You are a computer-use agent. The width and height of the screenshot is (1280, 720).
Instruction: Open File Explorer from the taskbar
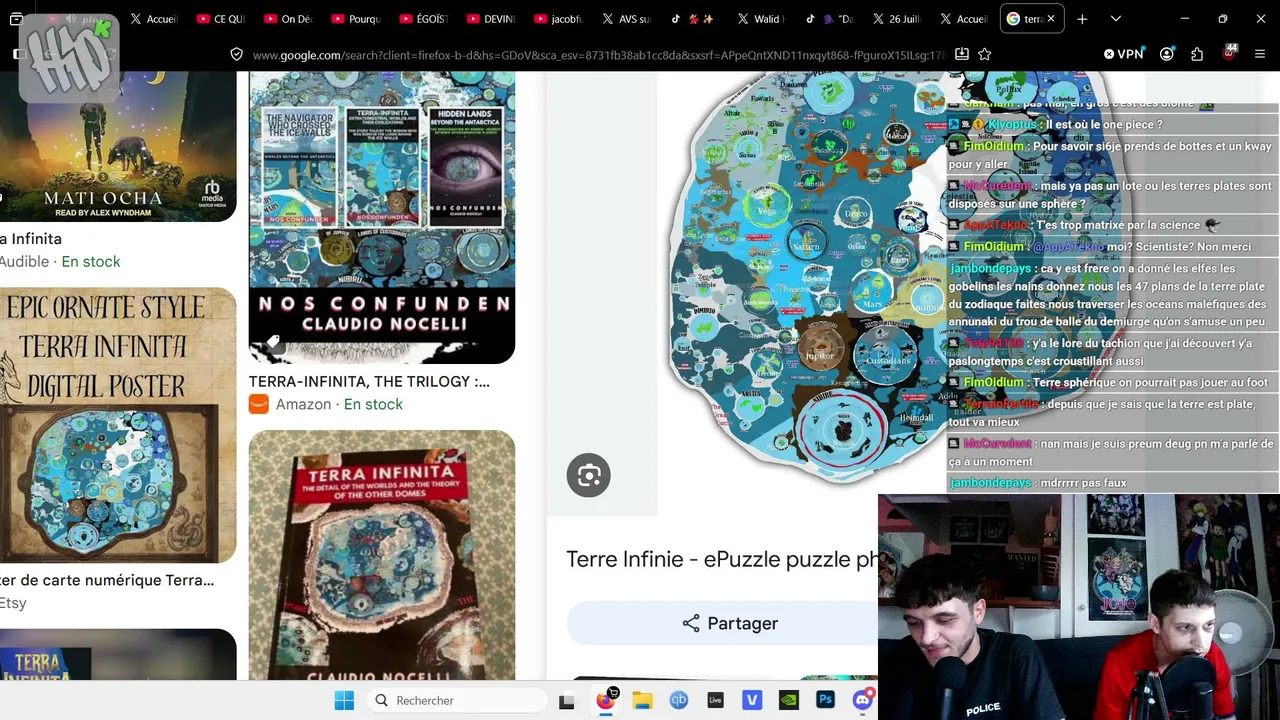point(642,700)
